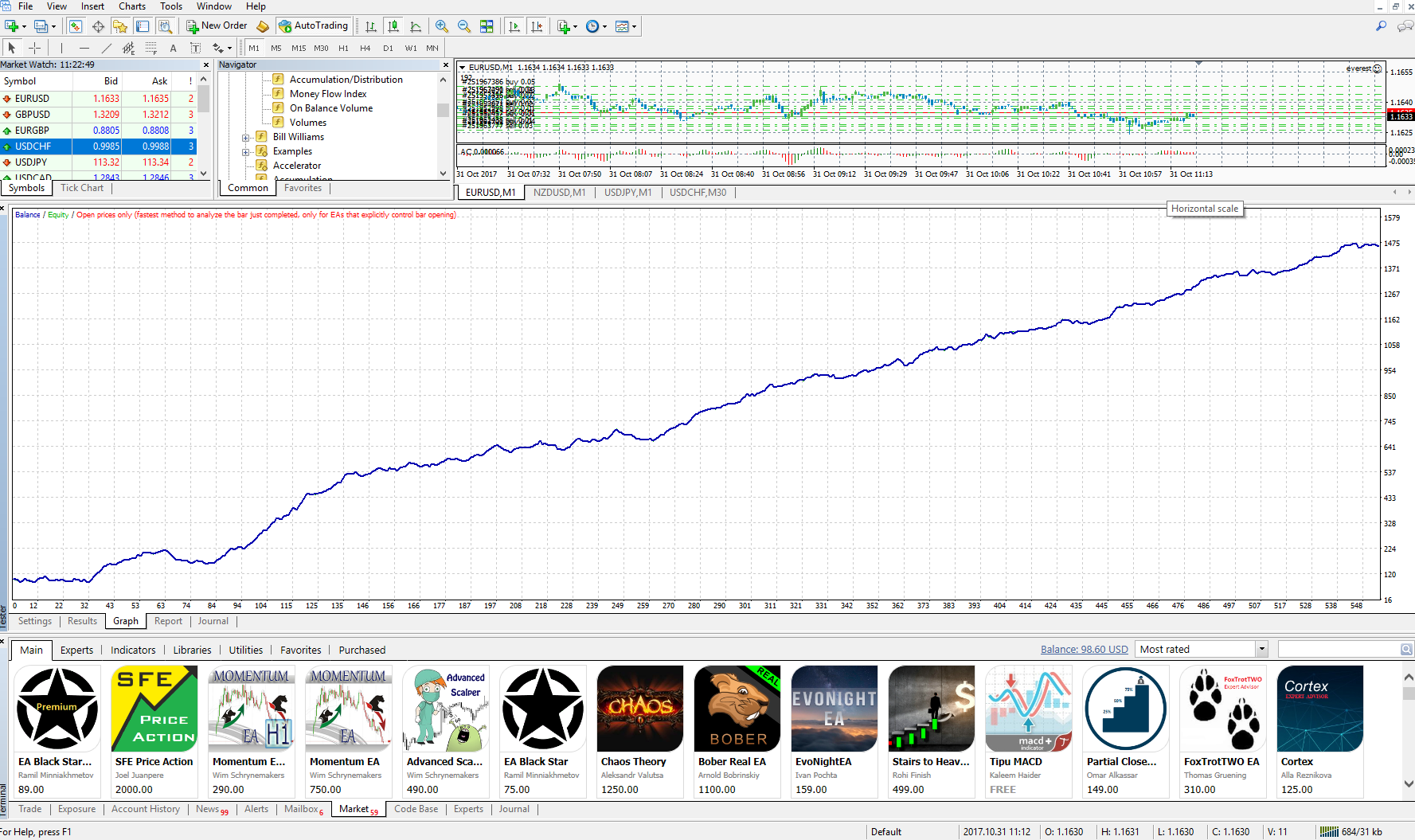The image size is (1415, 840).
Task: Toggle the Terminal window
Action: 143,26
